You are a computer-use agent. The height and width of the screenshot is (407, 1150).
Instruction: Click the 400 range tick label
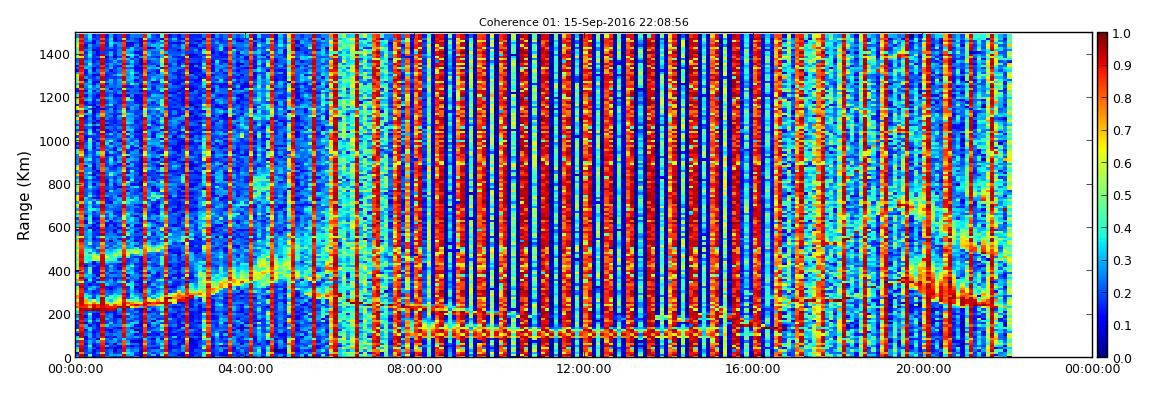(x=59, y=271)
